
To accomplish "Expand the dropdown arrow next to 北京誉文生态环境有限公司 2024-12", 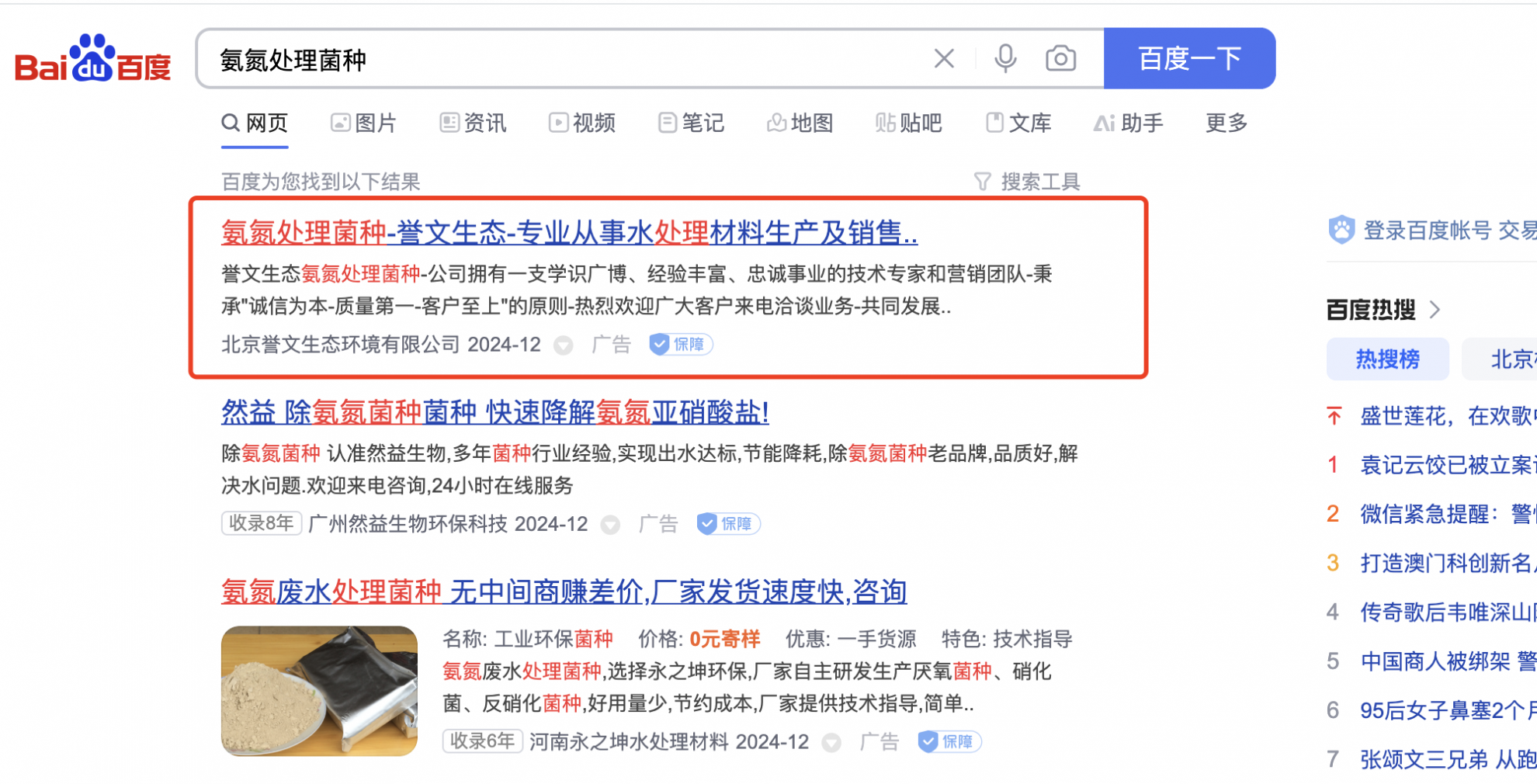I will pos(564,345).
